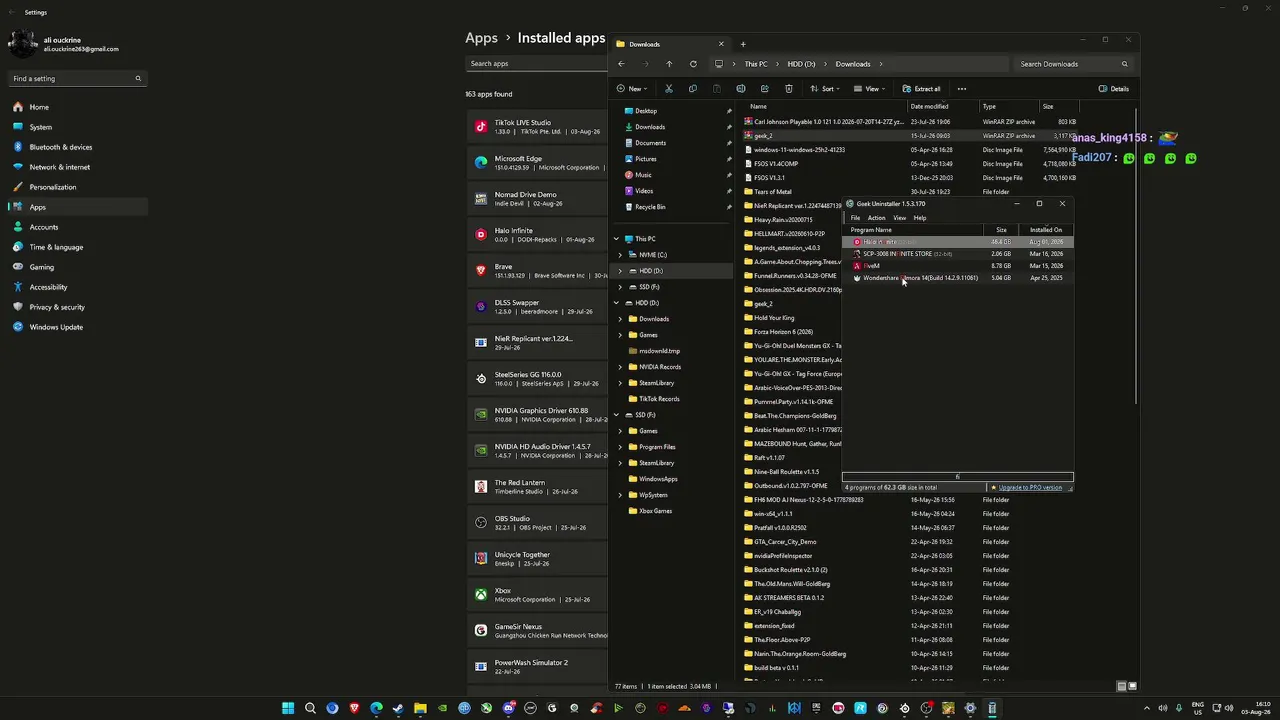Select geek_2 ZIP archive row
Screen dimensions: 1280x720
[x=910, y=136]
